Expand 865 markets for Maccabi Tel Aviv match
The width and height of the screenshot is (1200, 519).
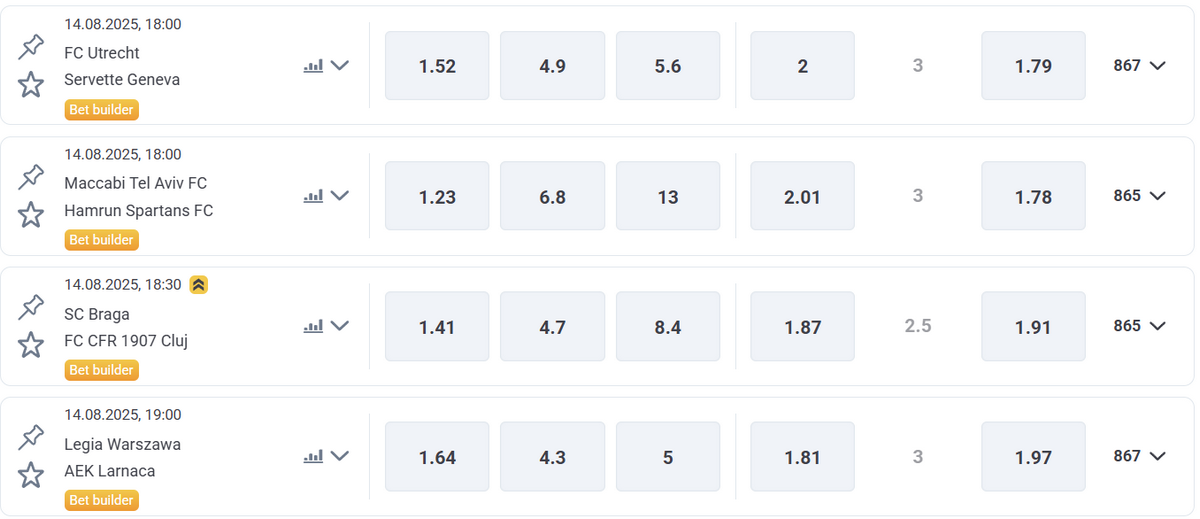point(1140,196)
